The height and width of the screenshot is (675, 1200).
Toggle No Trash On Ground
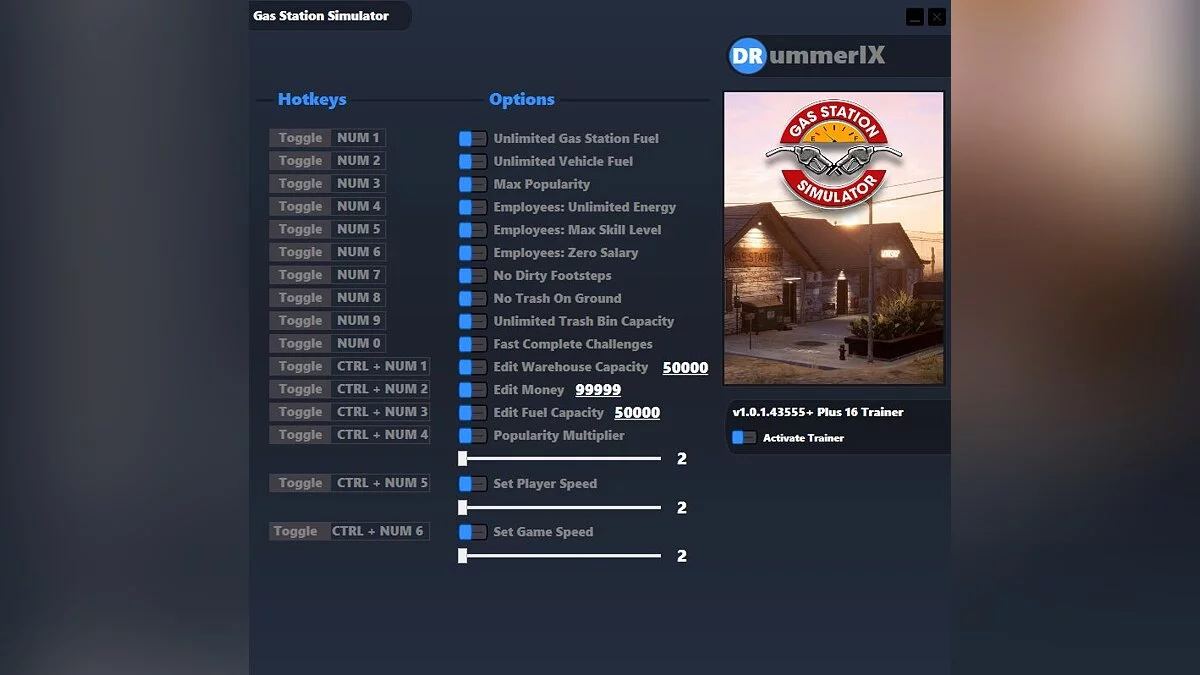click(x=471, y=298)
